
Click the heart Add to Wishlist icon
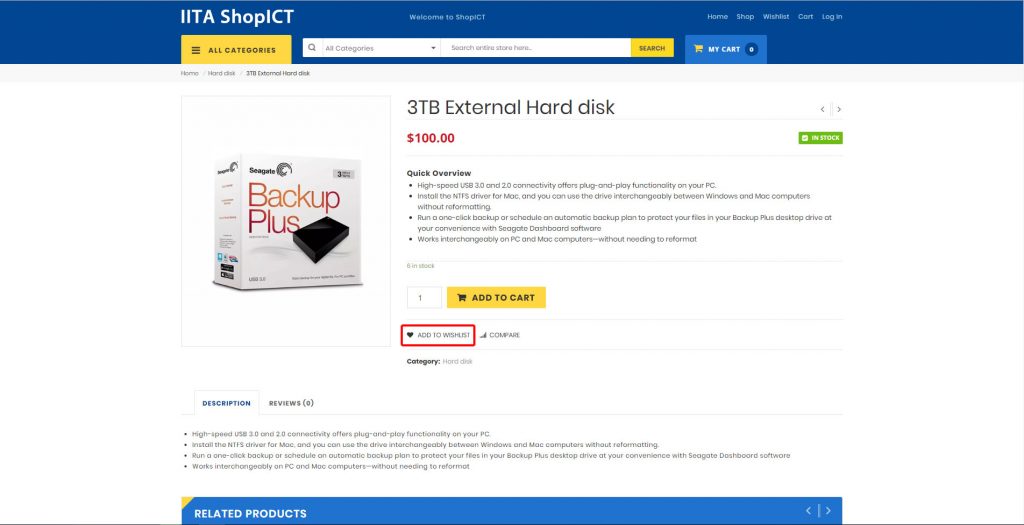(410, 335)
